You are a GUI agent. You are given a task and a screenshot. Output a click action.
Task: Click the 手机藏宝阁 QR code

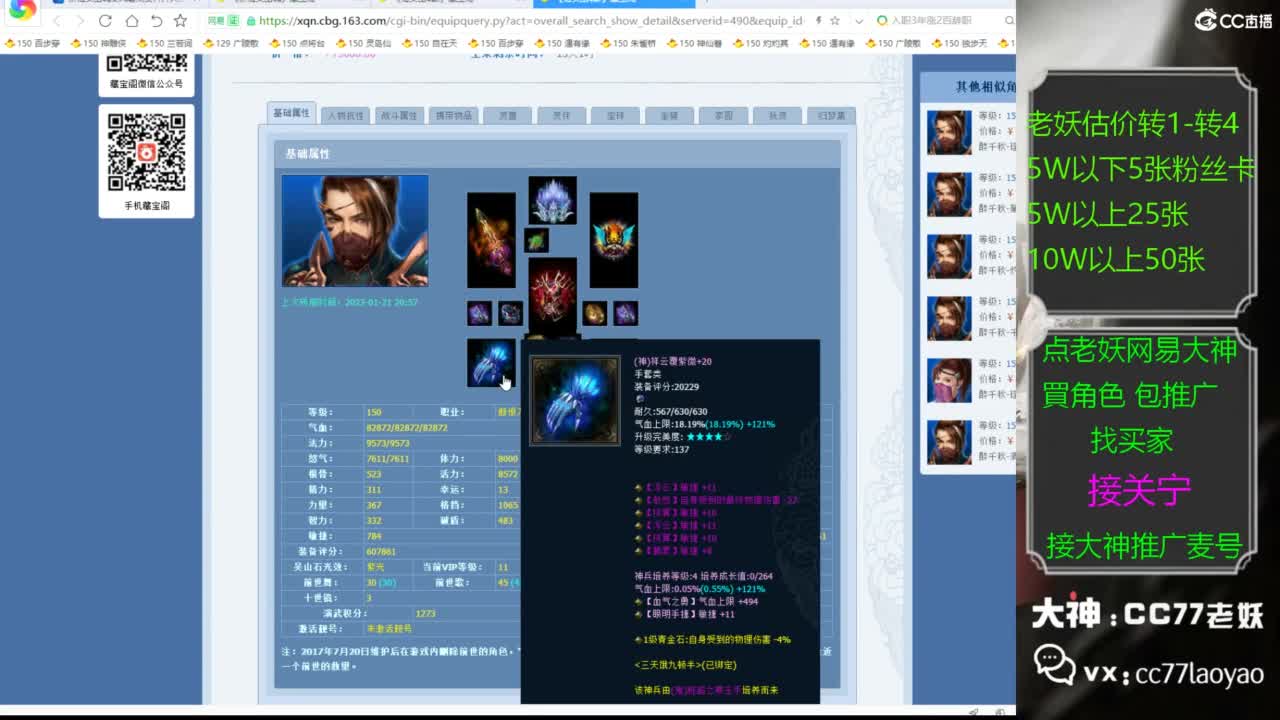[147, 152]
